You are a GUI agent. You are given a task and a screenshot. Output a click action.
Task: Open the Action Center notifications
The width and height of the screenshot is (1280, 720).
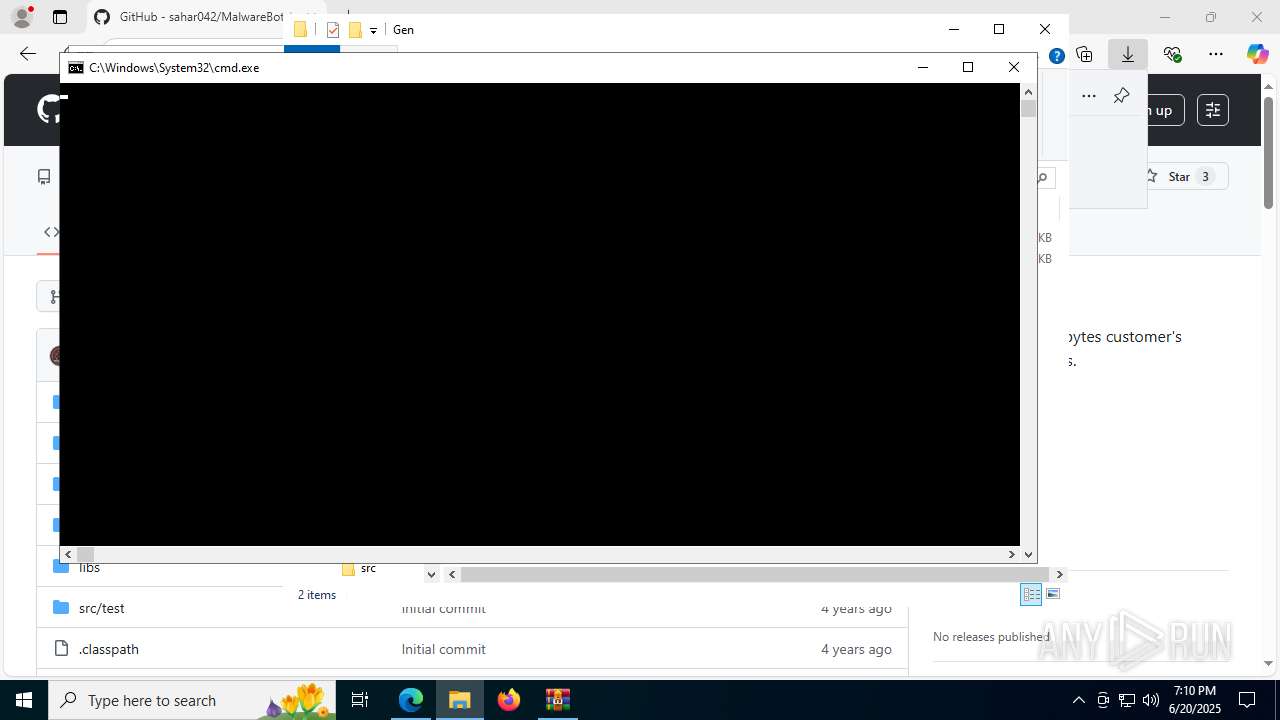coord(1247,700)
